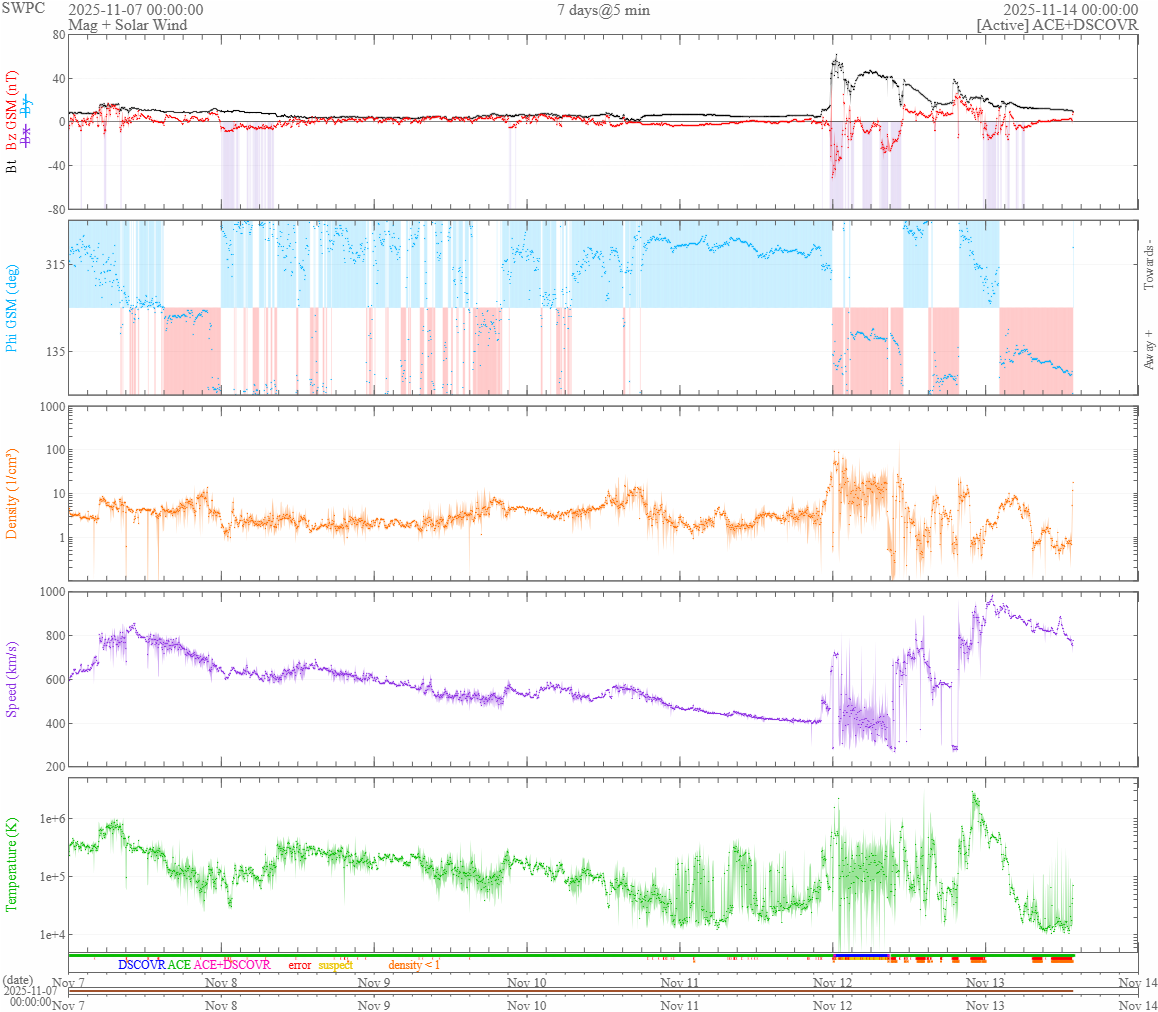Viewport: 1158px width, 1012px height.
Task: Click the Density (1/cm³) axis label
Action: click(12, 493)
